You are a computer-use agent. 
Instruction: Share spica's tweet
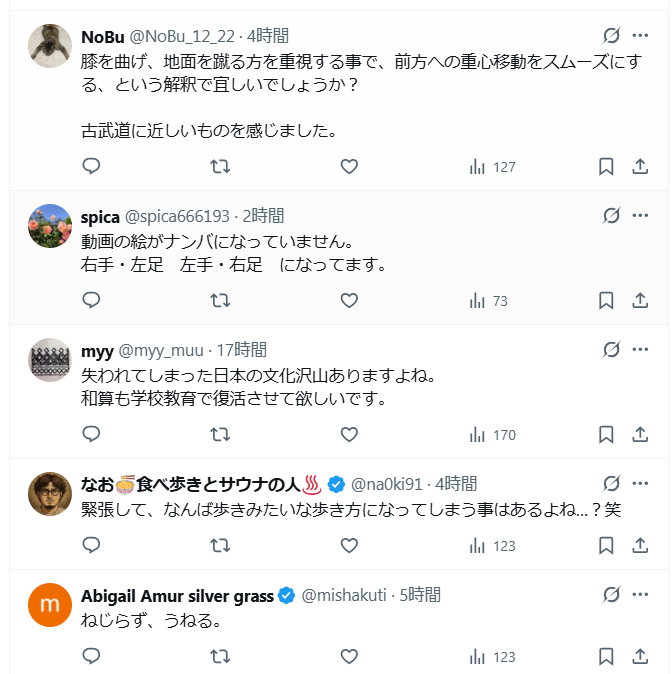[641, 300]
